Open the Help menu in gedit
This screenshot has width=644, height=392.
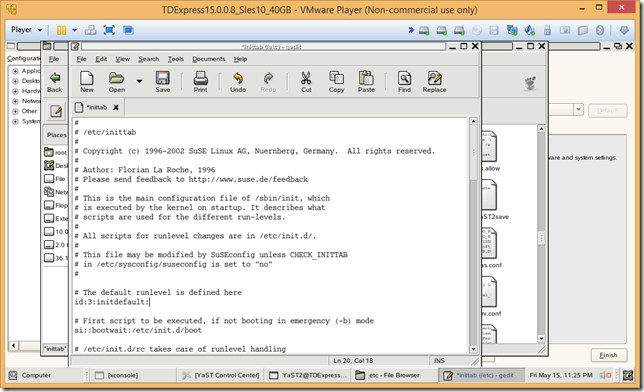240,59
